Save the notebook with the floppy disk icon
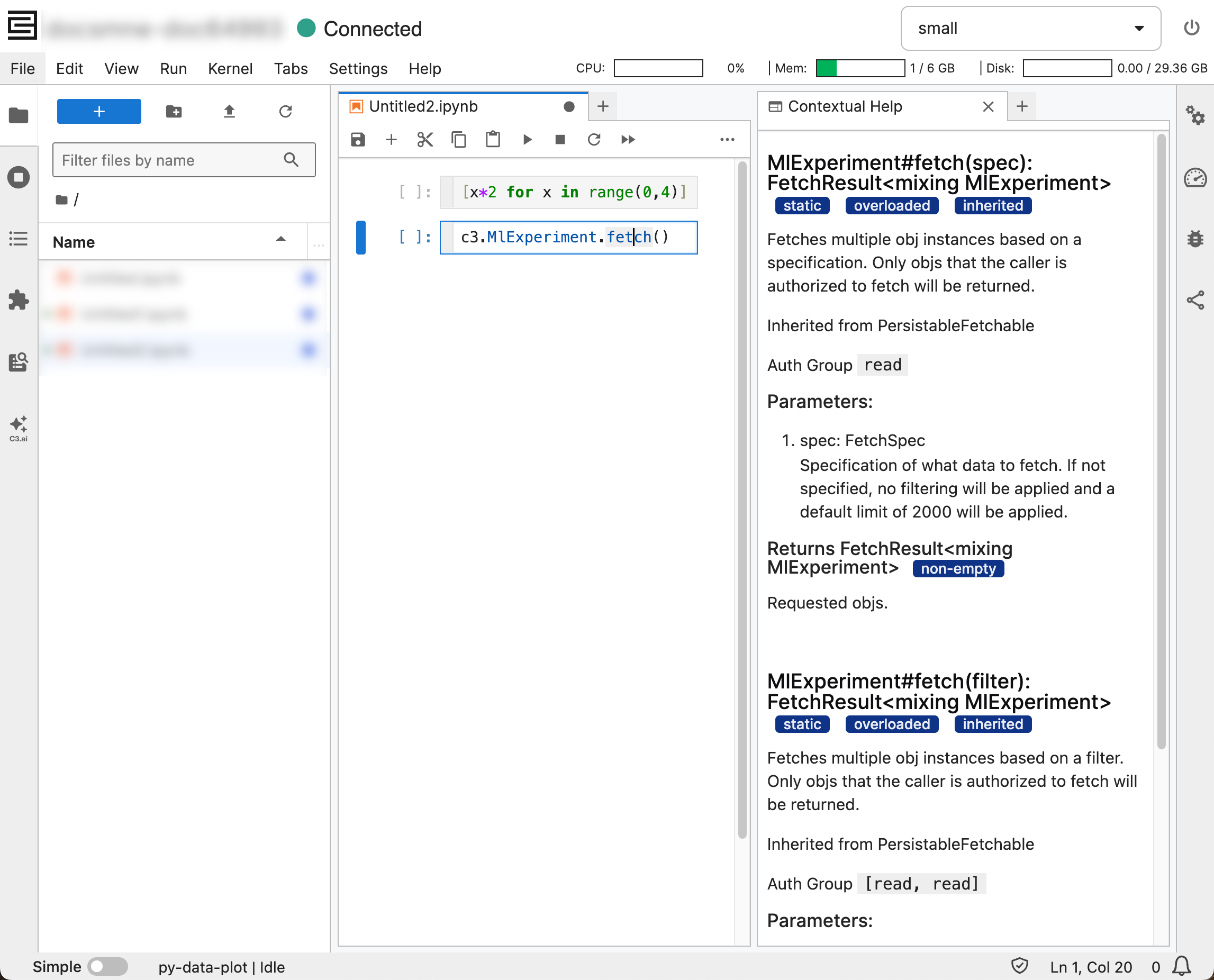This screenshot has width=1214, height=980. click(358, 140)
